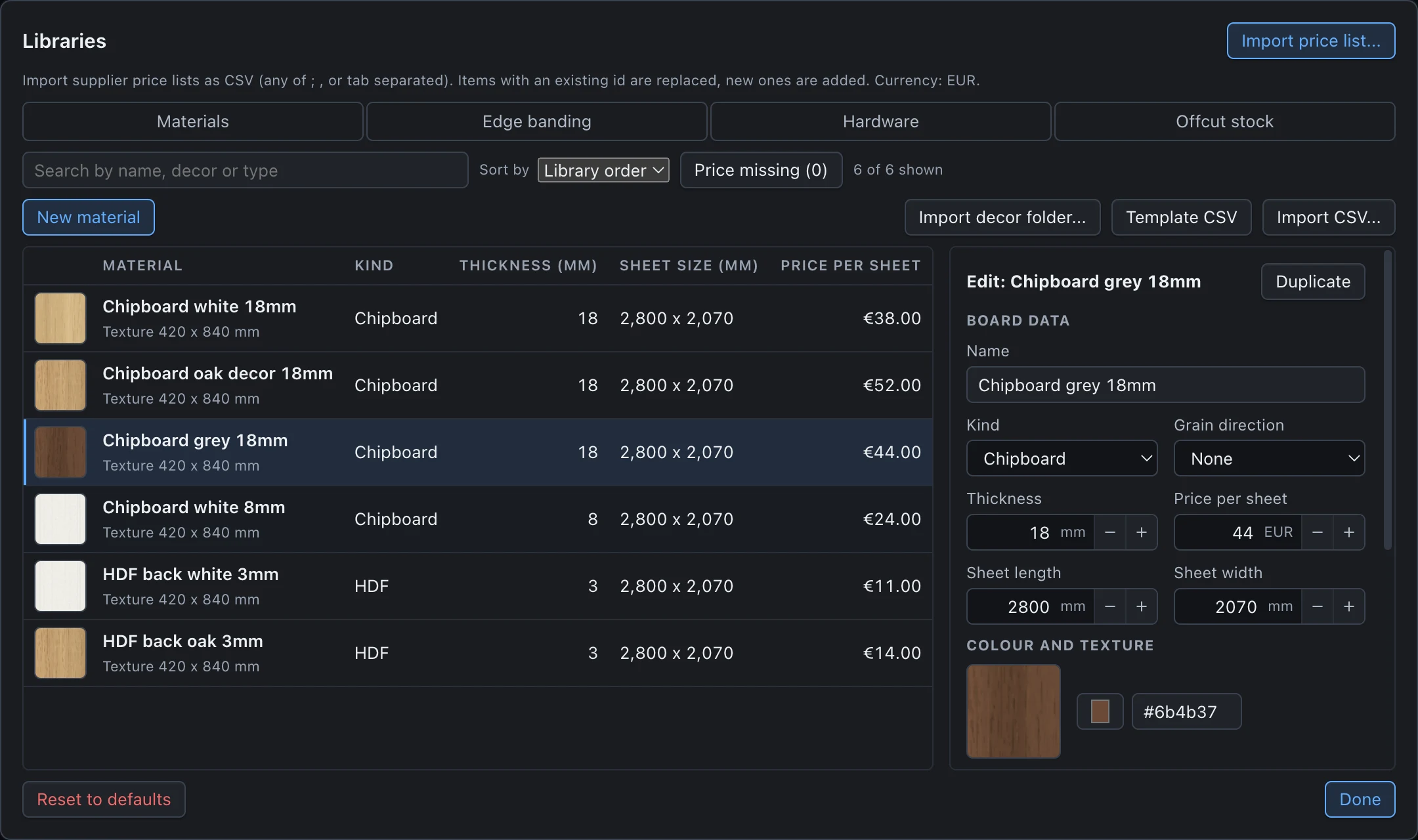1418x840 pixels.
Task: Click Chipboard white 8mm texture thumbnail
Action: 60,519
